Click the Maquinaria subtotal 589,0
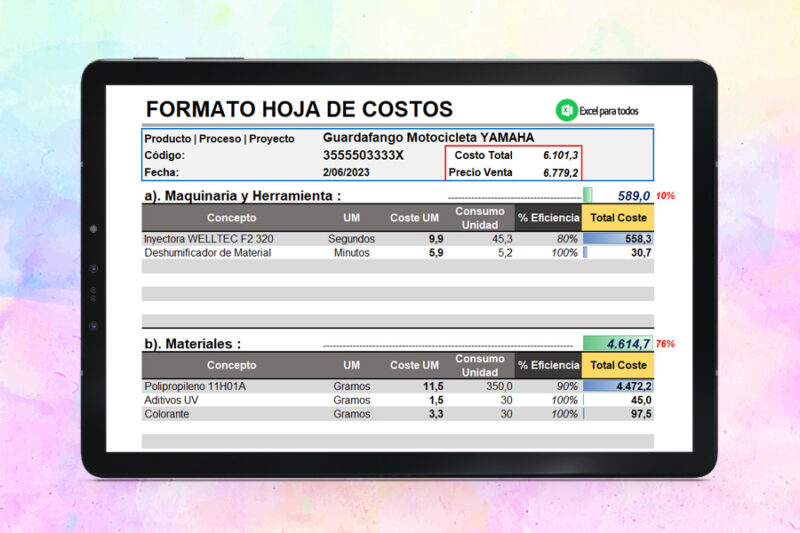Viewport: 800px width, 533px height. (634, 196)
